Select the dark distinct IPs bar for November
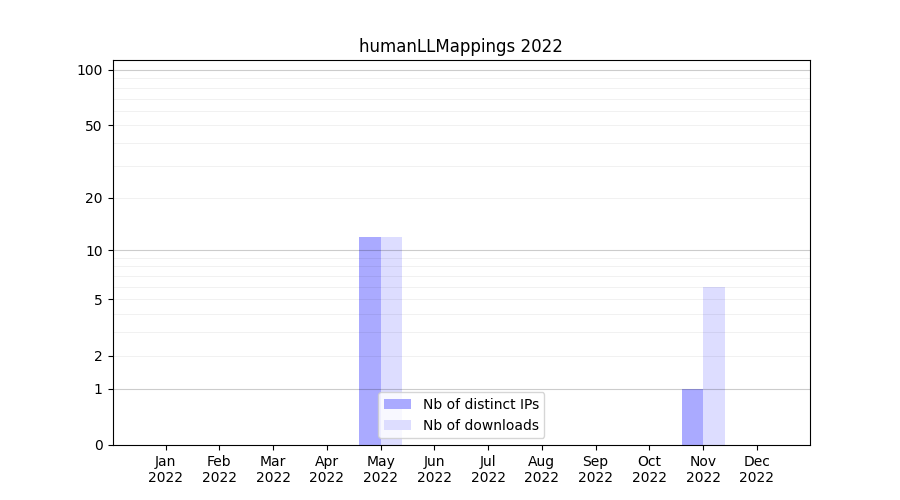Screen dimensions: 900x500 pyautogui.click(x=692, y=416)
